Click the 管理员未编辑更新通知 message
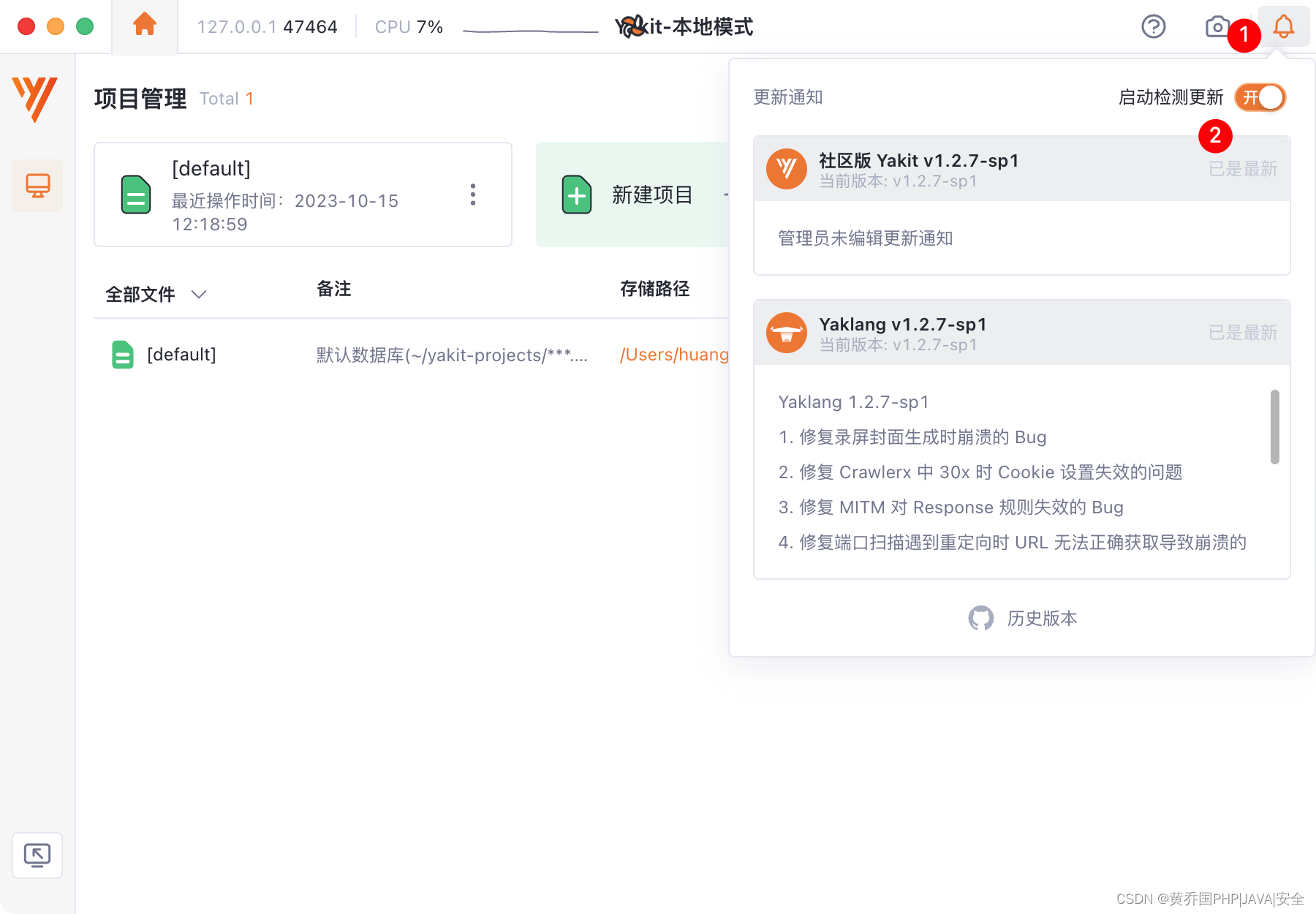The height and width of the screenshot is (914, 1316). tap(865, 238)
